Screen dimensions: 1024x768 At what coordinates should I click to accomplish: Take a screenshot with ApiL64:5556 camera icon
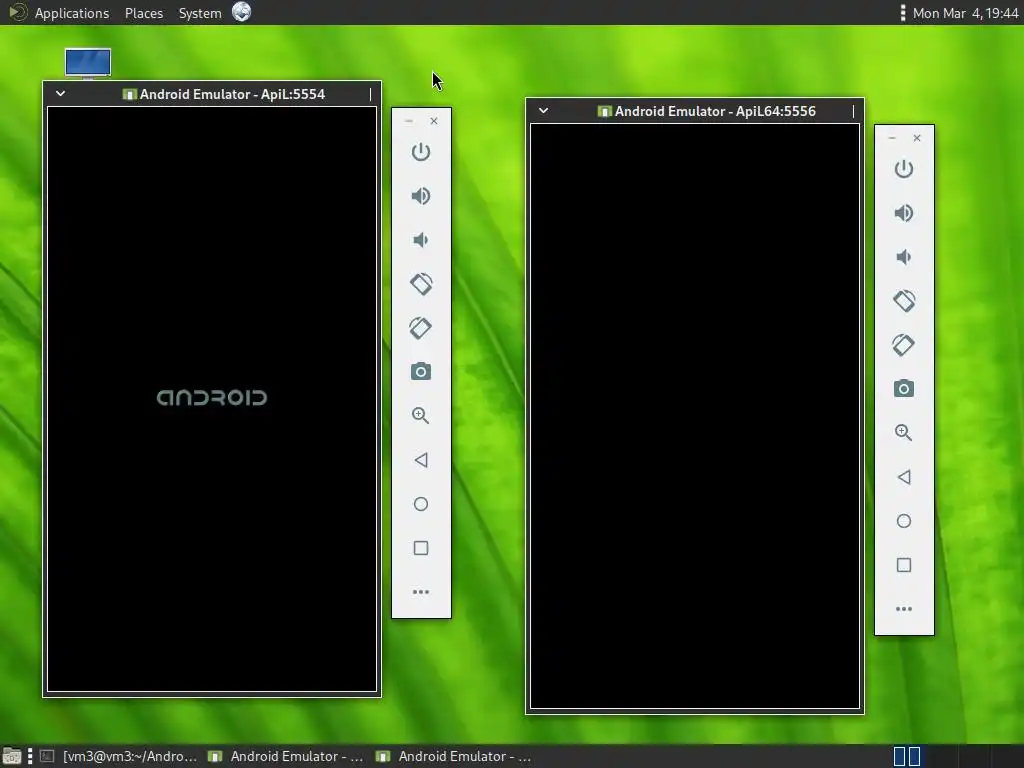click(x=904, y=389)
